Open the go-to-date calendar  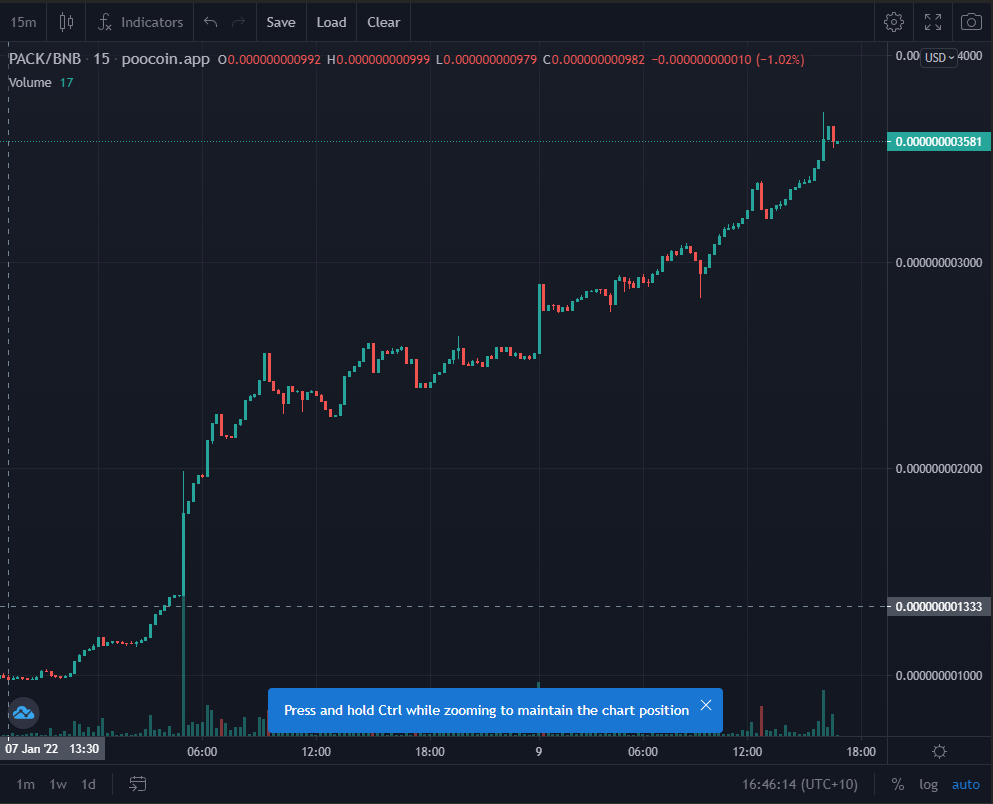pyautogui.click(x=137, y=784)
